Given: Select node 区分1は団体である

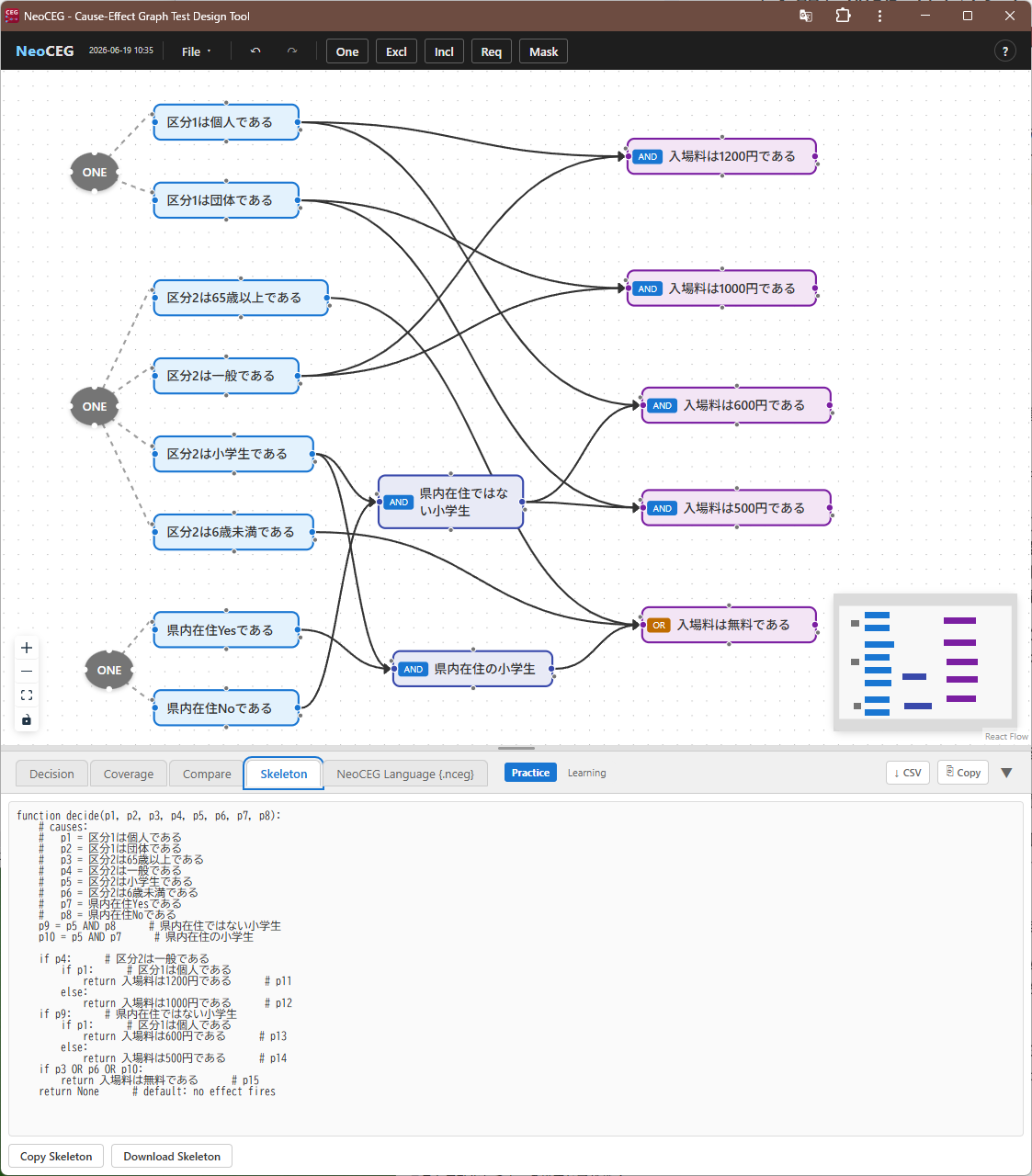Looking at the screenshot, I should (226, 200).
